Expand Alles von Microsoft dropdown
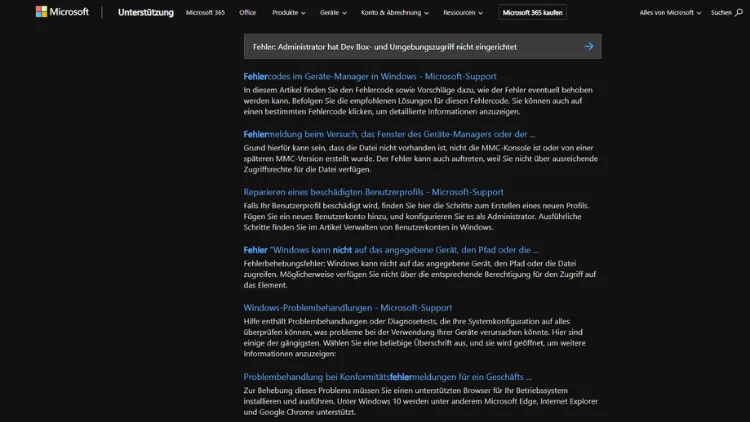 coord(670,12)
